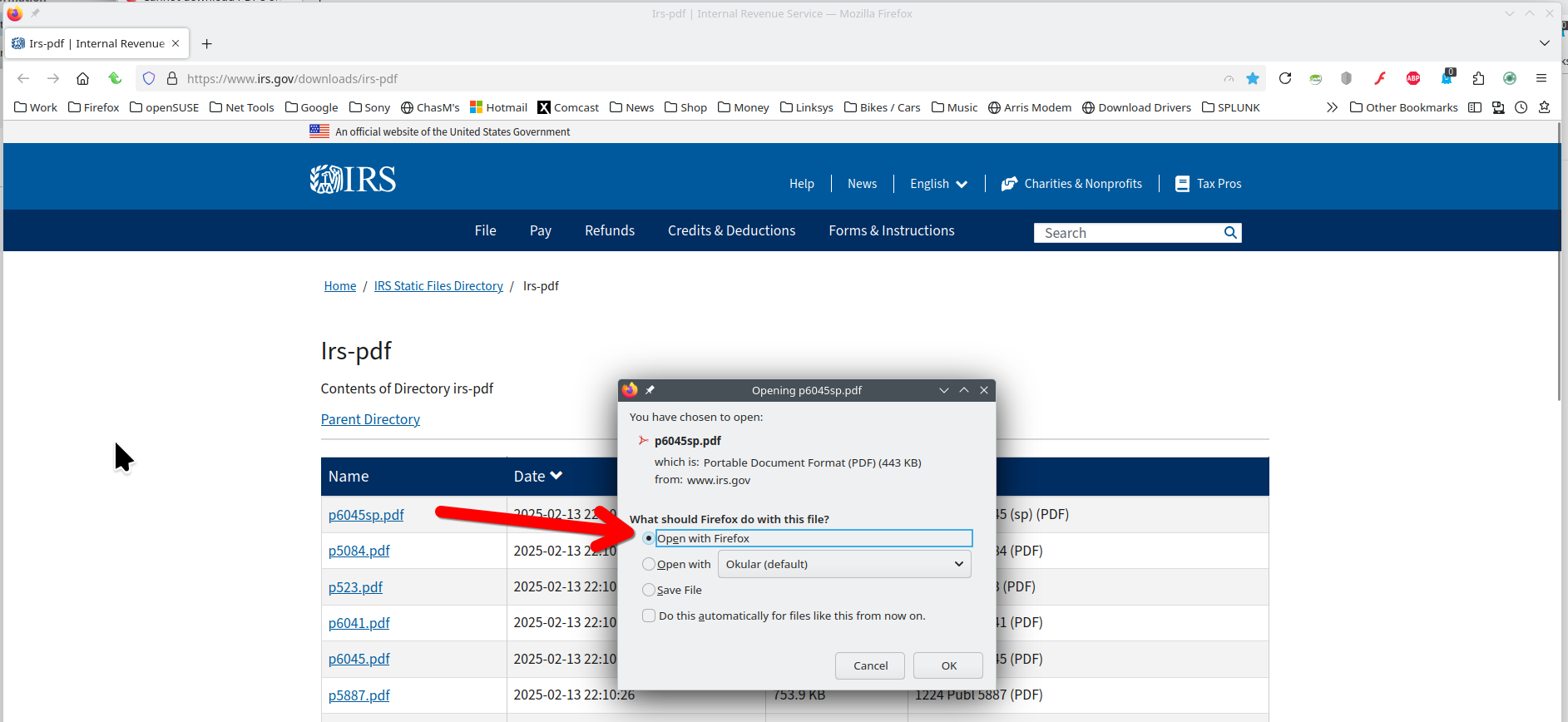Open the p523.pdf file link

click(355, 587)
